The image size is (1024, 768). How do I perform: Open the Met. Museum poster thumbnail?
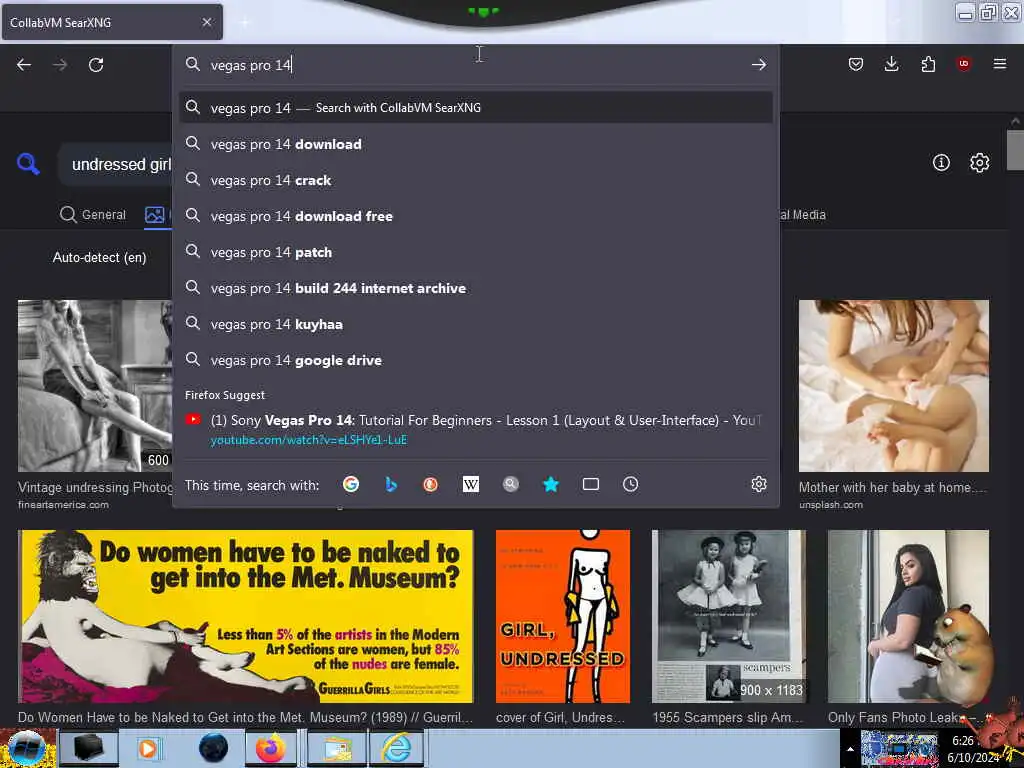click(246, 616)
